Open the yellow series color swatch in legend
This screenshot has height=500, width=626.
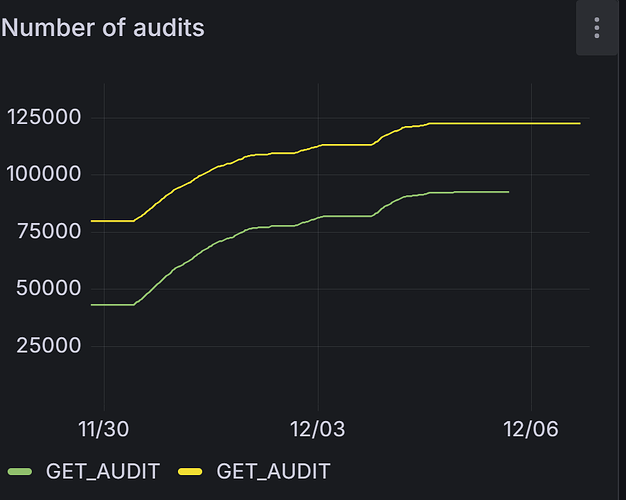191,471
